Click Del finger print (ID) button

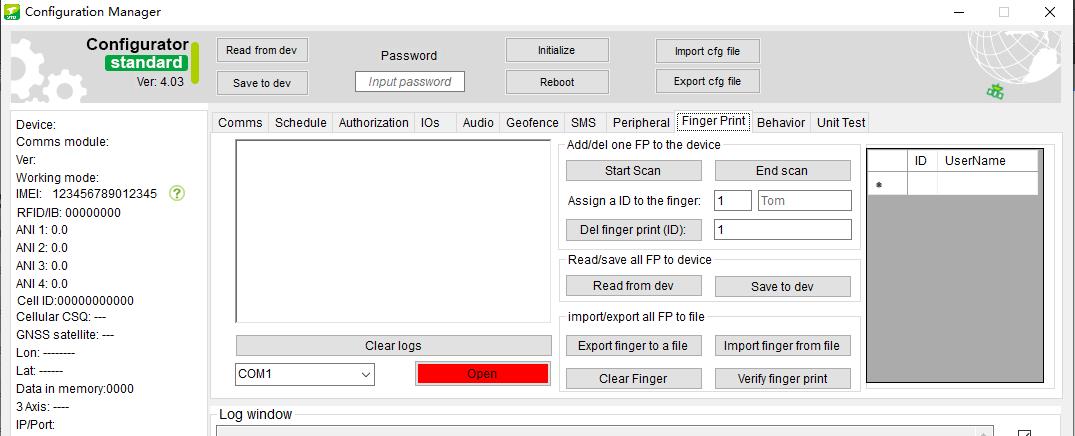(x=633, y=230)
